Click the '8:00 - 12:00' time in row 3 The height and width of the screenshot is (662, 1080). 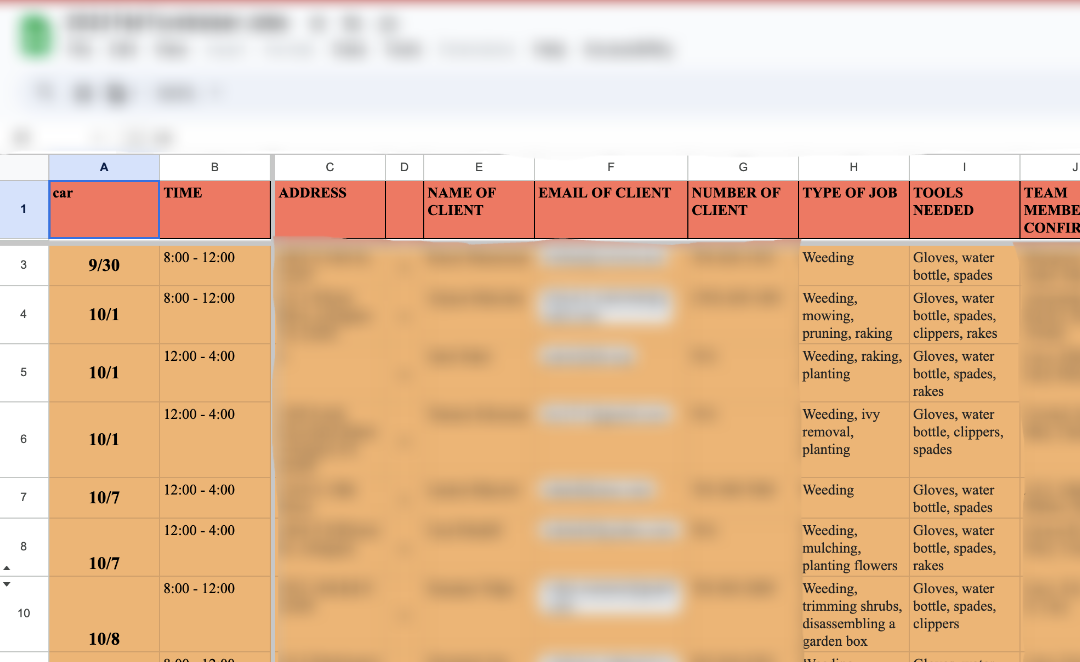(x=215, y=265)
